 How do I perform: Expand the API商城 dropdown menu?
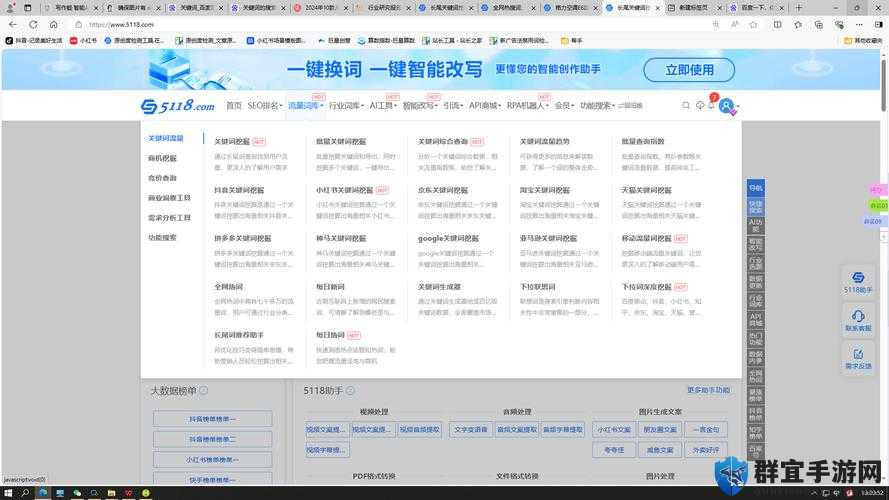[485, 105]
